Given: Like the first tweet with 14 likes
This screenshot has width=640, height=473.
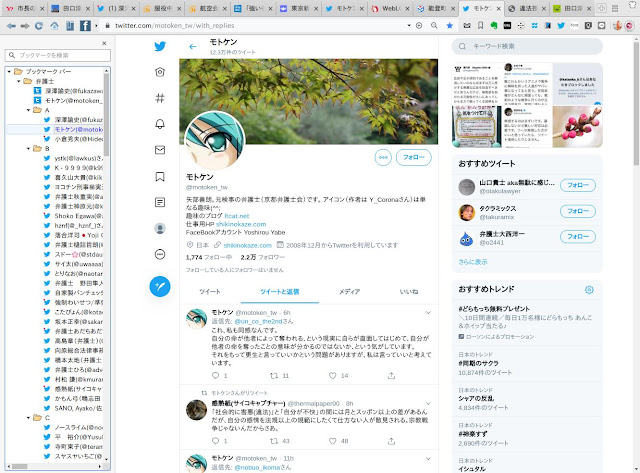Looking at the screenshot, I should [x=333, y=375].
